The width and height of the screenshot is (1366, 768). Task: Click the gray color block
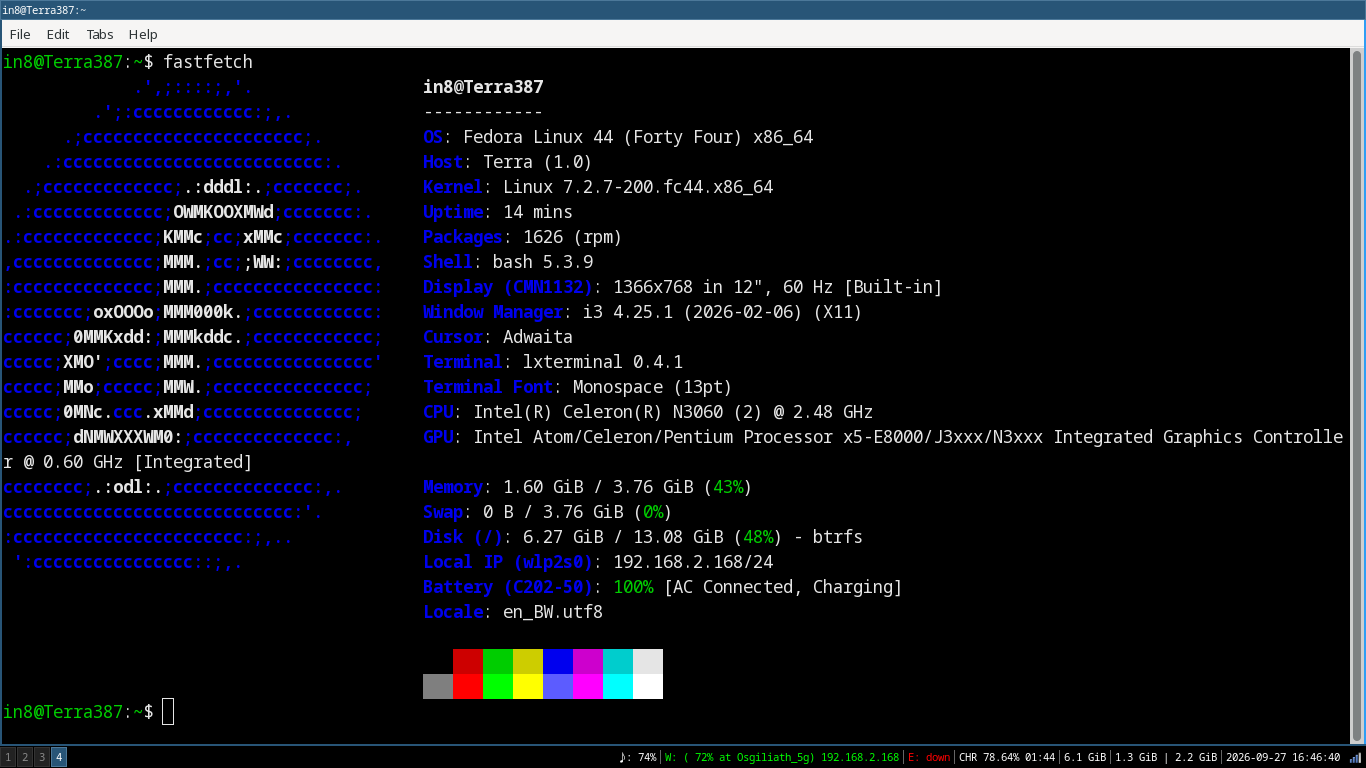point(438,686)
